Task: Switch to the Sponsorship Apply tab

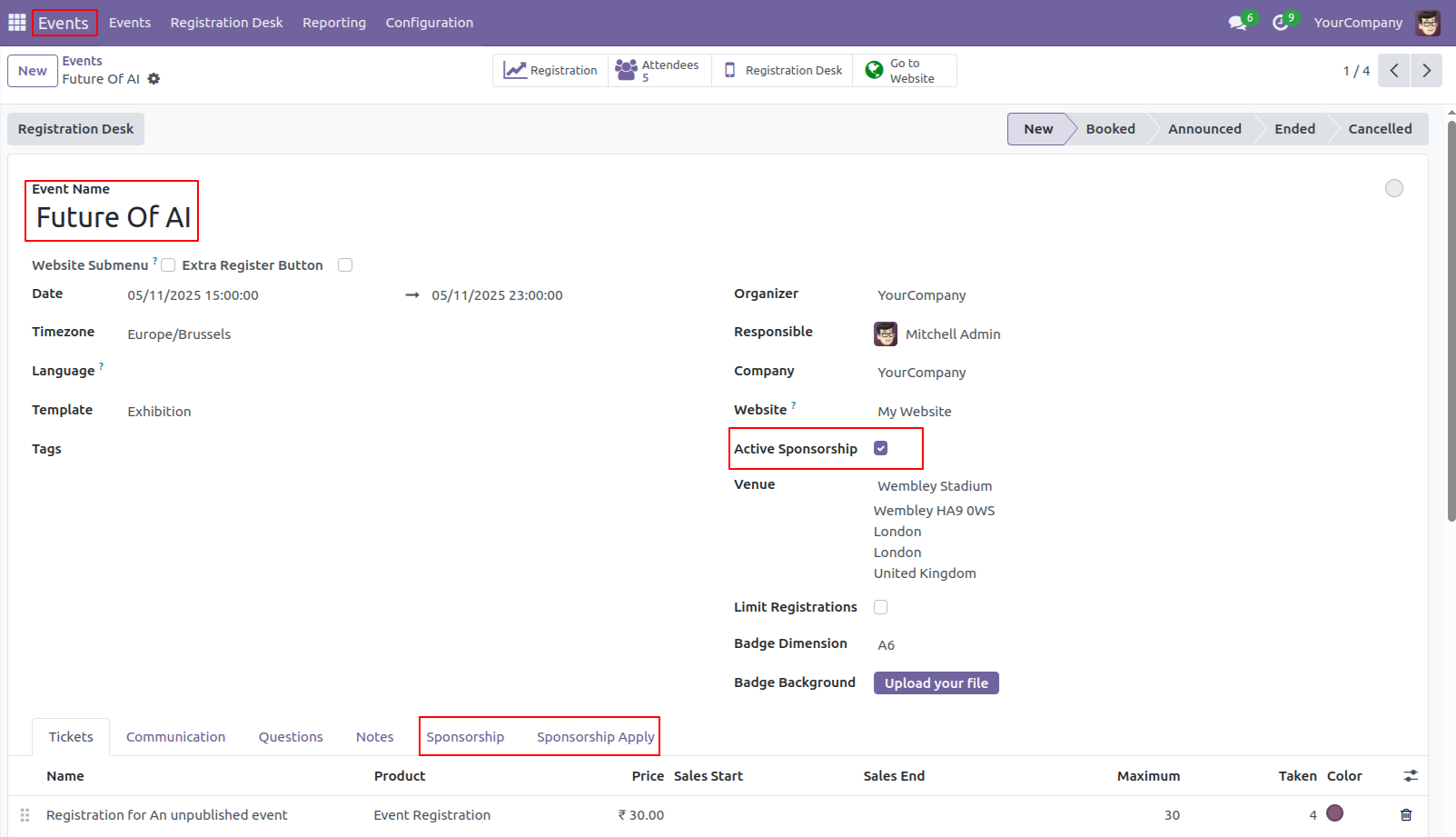Action: pyautogui.click(x=595, y=736)
